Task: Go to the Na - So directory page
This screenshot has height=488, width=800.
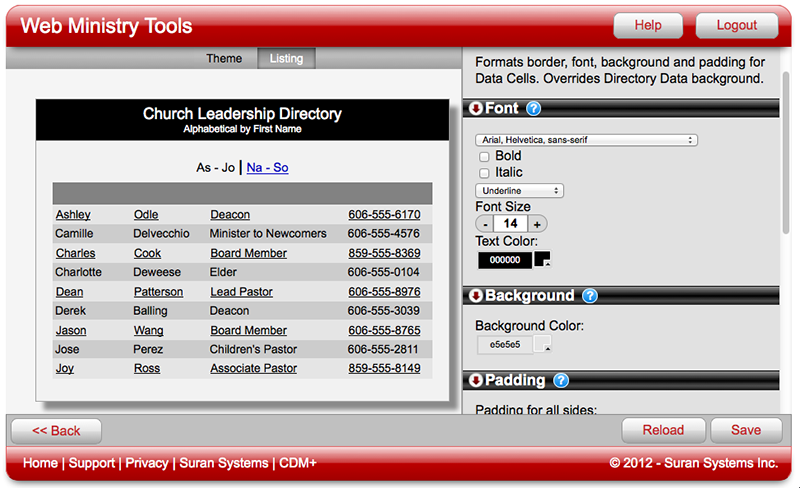Action: (x=267, y=168)
